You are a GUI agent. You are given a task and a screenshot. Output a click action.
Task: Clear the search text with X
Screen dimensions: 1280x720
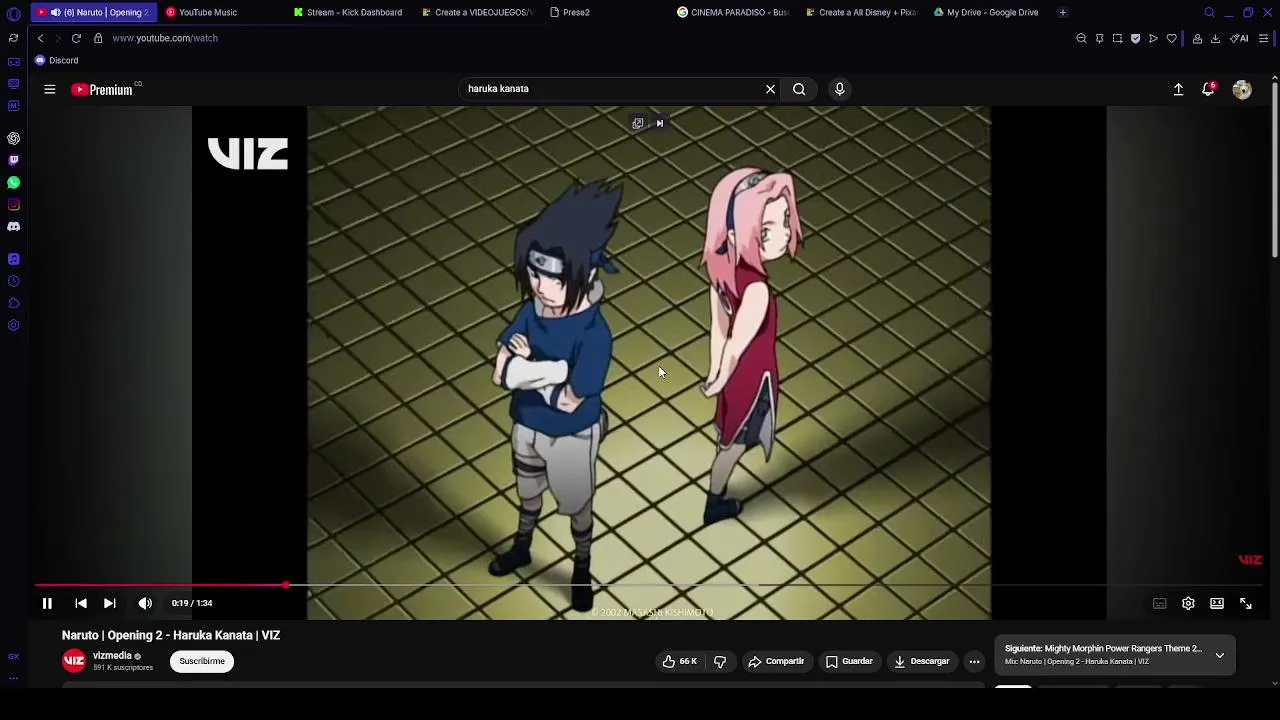[x=770, y=89]
